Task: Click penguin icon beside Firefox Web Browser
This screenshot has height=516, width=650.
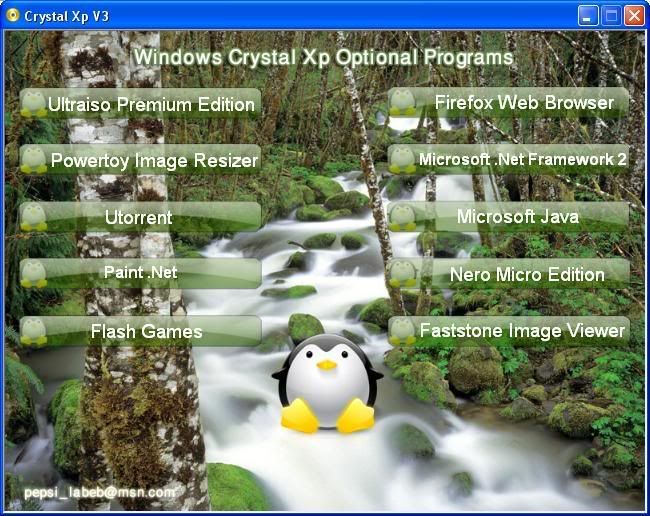Action: click(x=402, y=102)
